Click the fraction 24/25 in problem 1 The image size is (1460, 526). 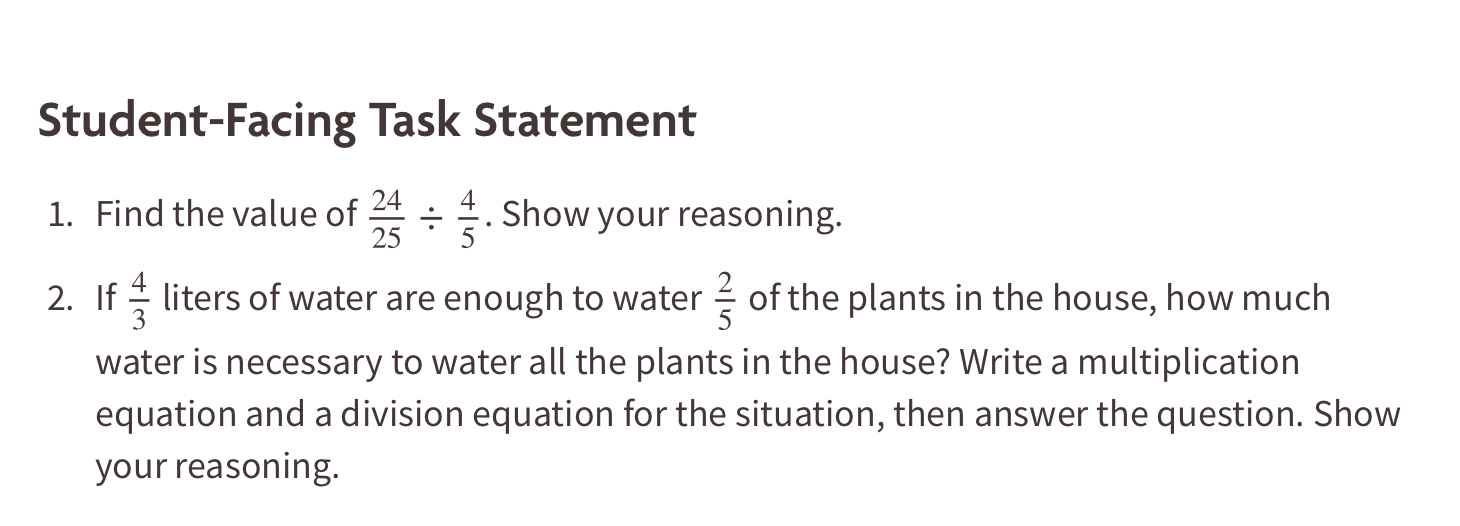pyautogui.click(x=386, y=219)
